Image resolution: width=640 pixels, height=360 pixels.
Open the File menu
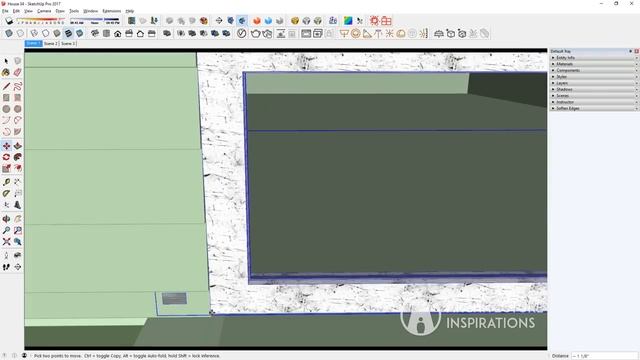(5, 11)
